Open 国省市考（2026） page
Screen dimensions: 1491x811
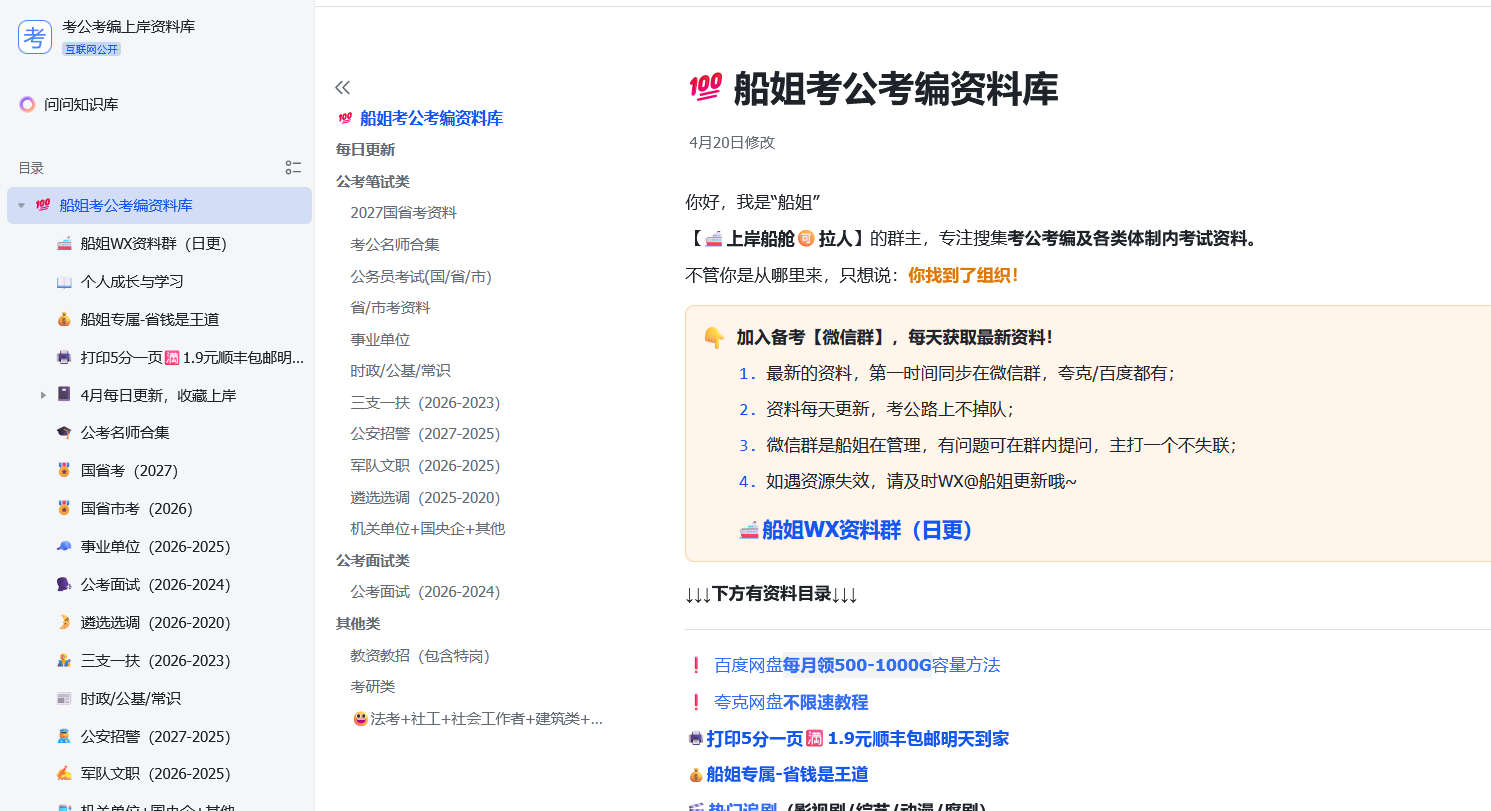[136, 508]
